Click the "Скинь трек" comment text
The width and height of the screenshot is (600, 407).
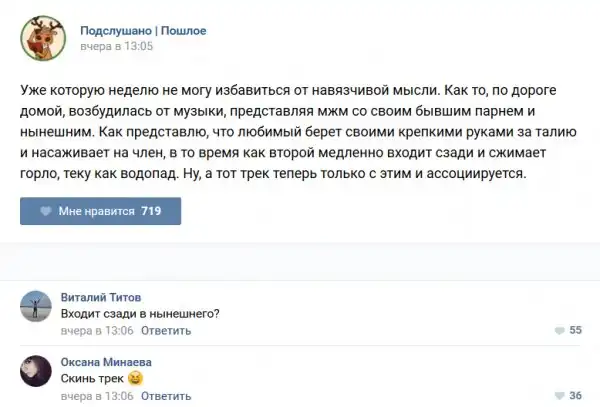[94, 379]
